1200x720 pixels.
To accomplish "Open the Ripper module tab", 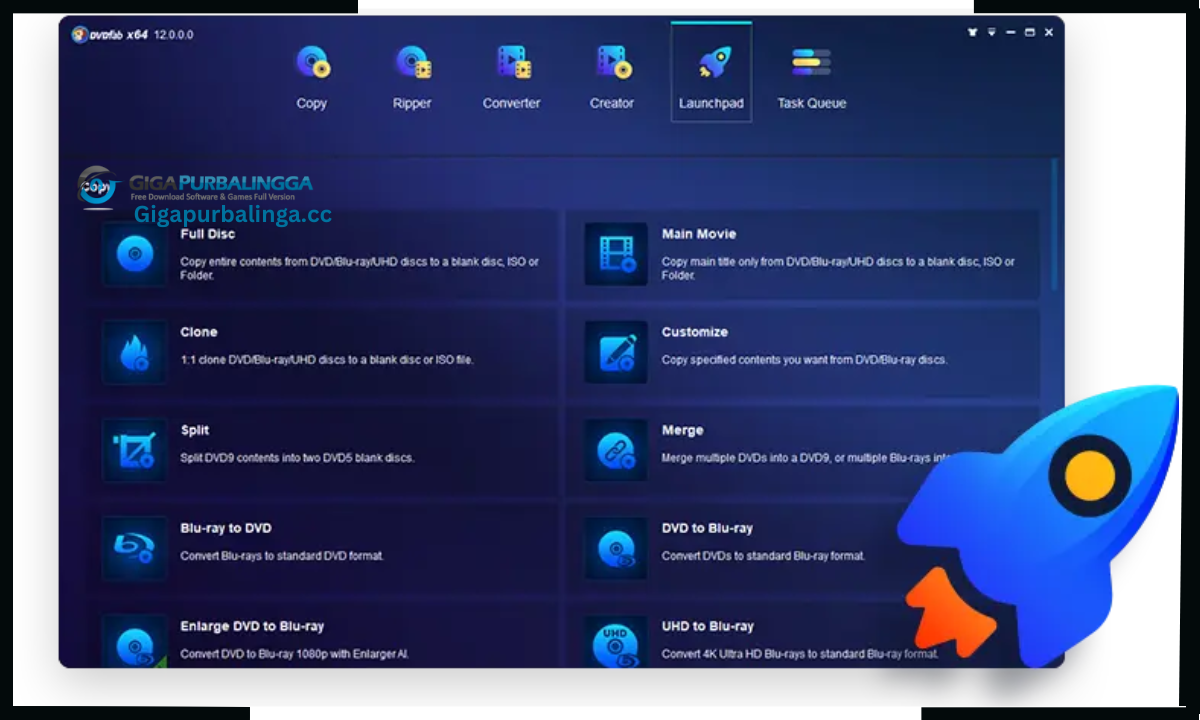I will point(412,76).
